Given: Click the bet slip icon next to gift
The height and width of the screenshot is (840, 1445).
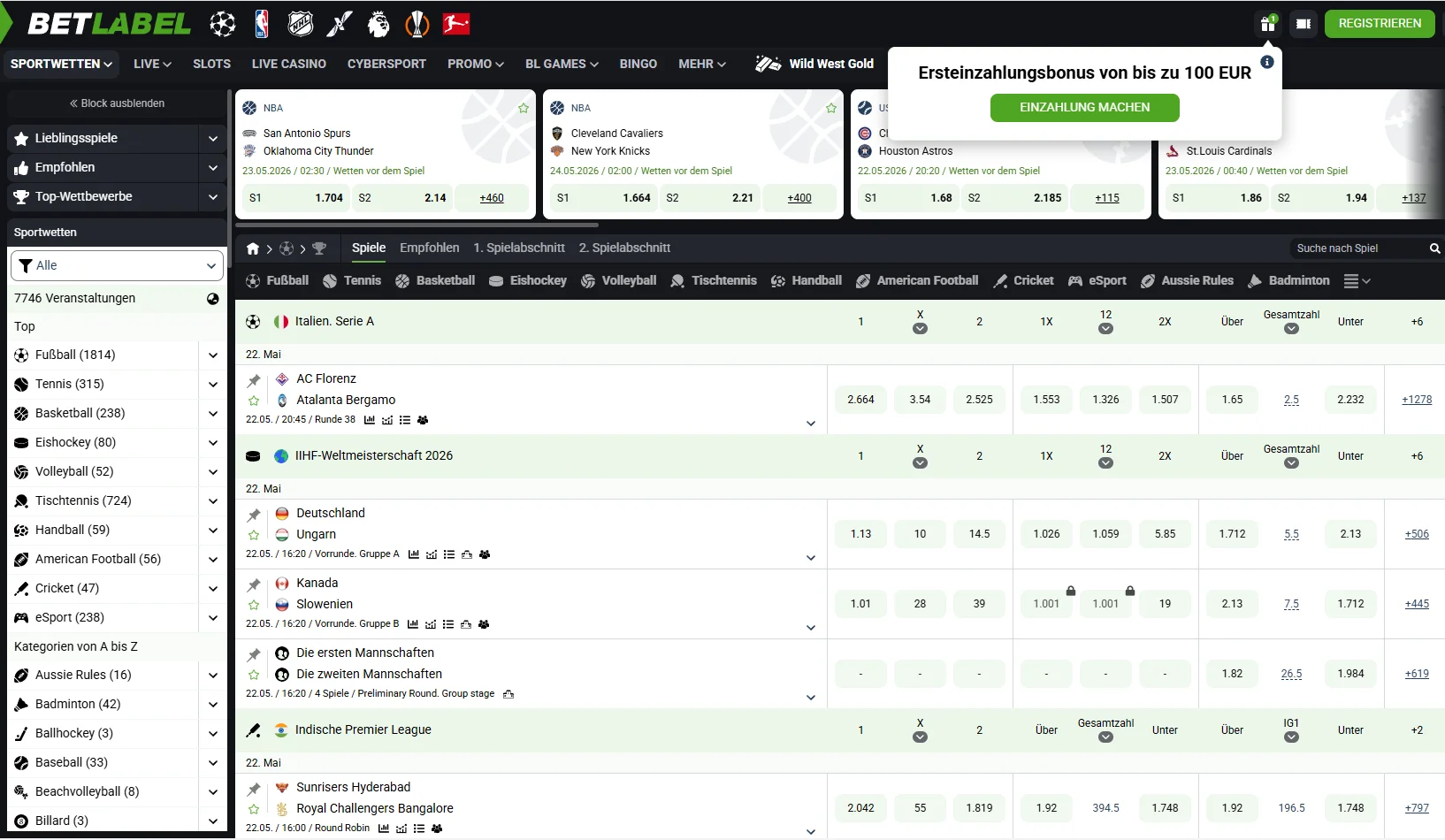Looking at the screenshot, I should [1304, 24].
